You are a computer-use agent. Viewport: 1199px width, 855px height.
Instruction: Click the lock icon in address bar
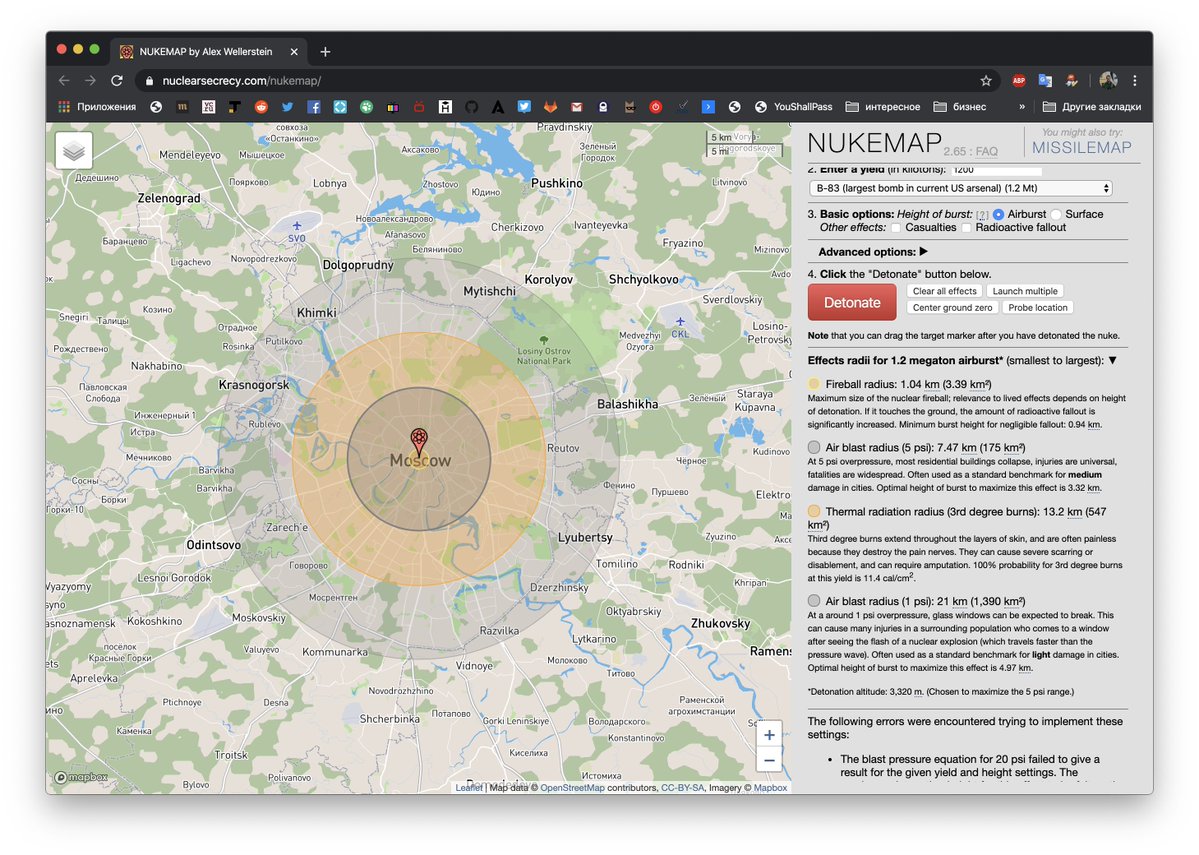point(149,80)
